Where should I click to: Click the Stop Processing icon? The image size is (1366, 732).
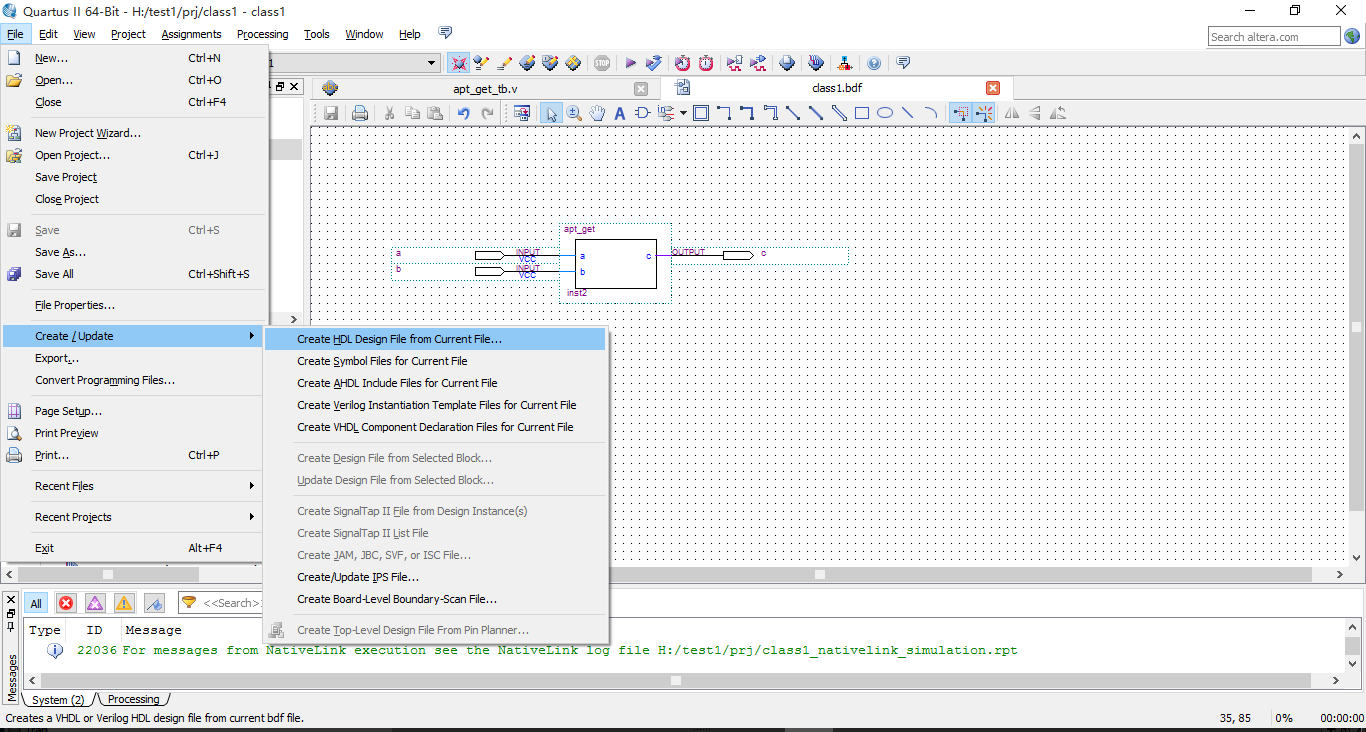tap(602, 63)
